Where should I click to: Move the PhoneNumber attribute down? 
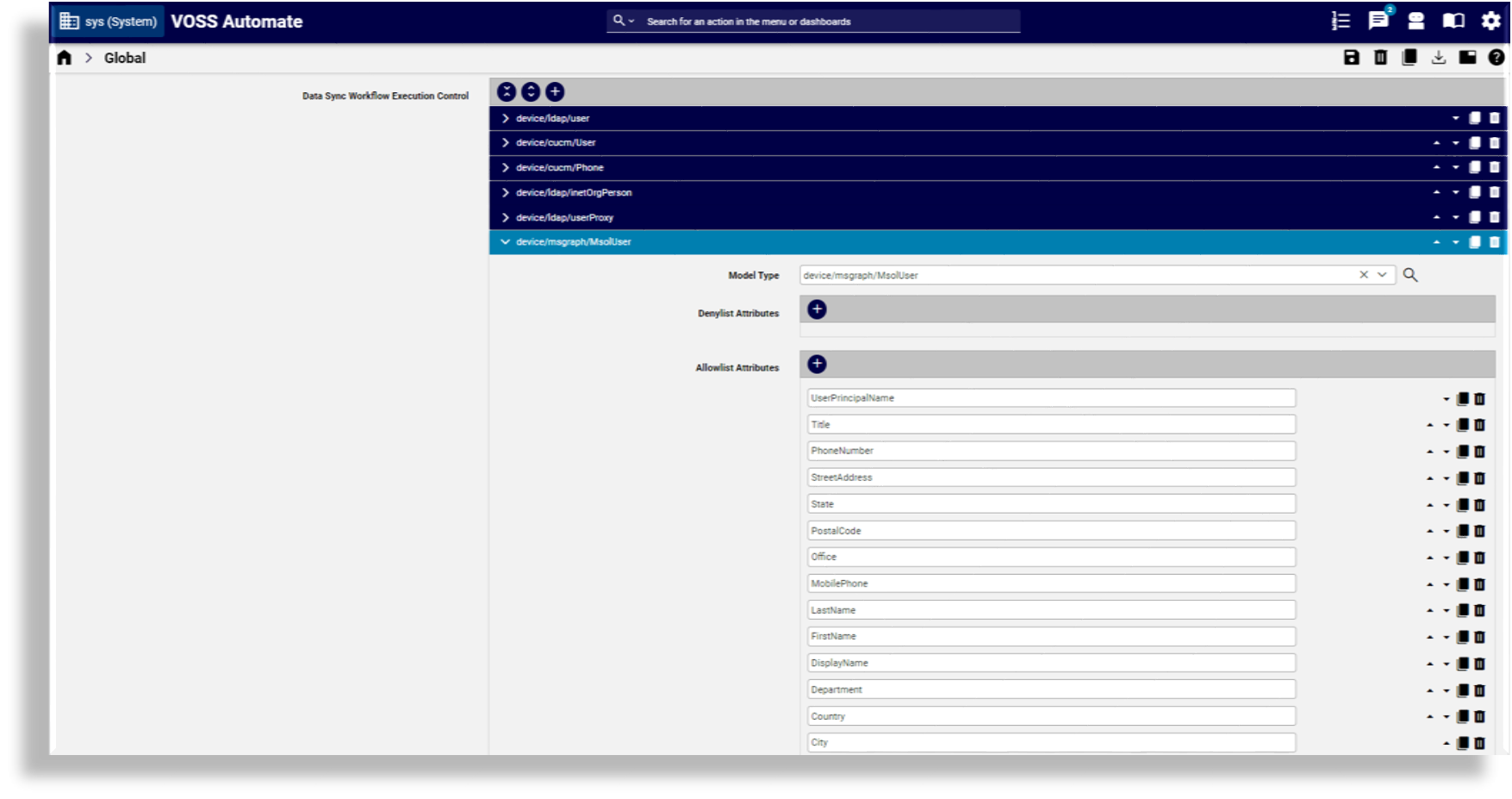[1447, 450]
